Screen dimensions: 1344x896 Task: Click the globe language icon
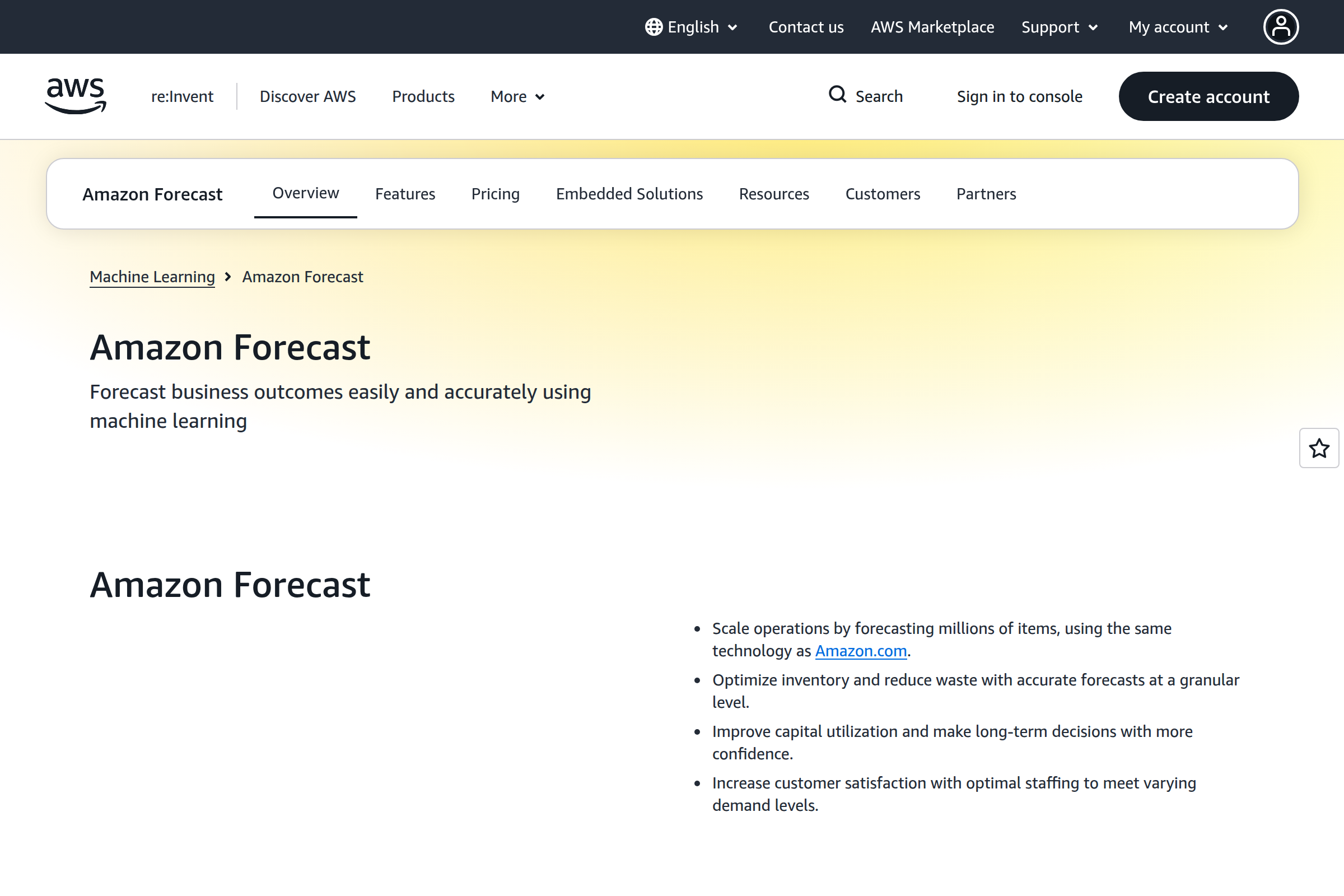(654, 27)
